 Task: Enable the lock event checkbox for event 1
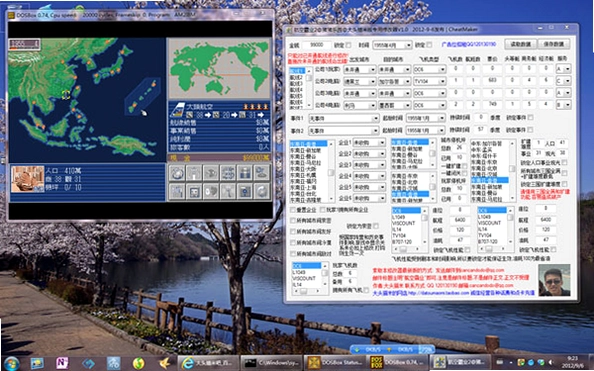[530, 118]
